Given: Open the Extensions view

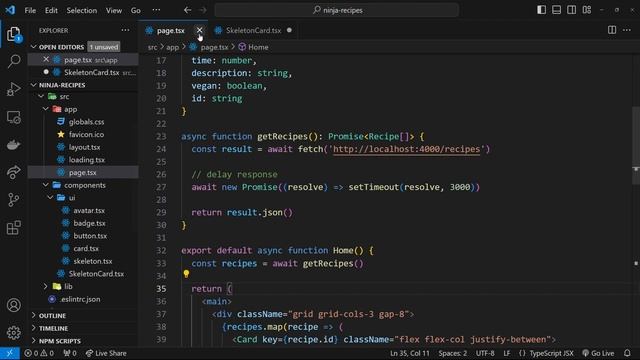Looking at the screenshot, I should (x=13, y=227).
